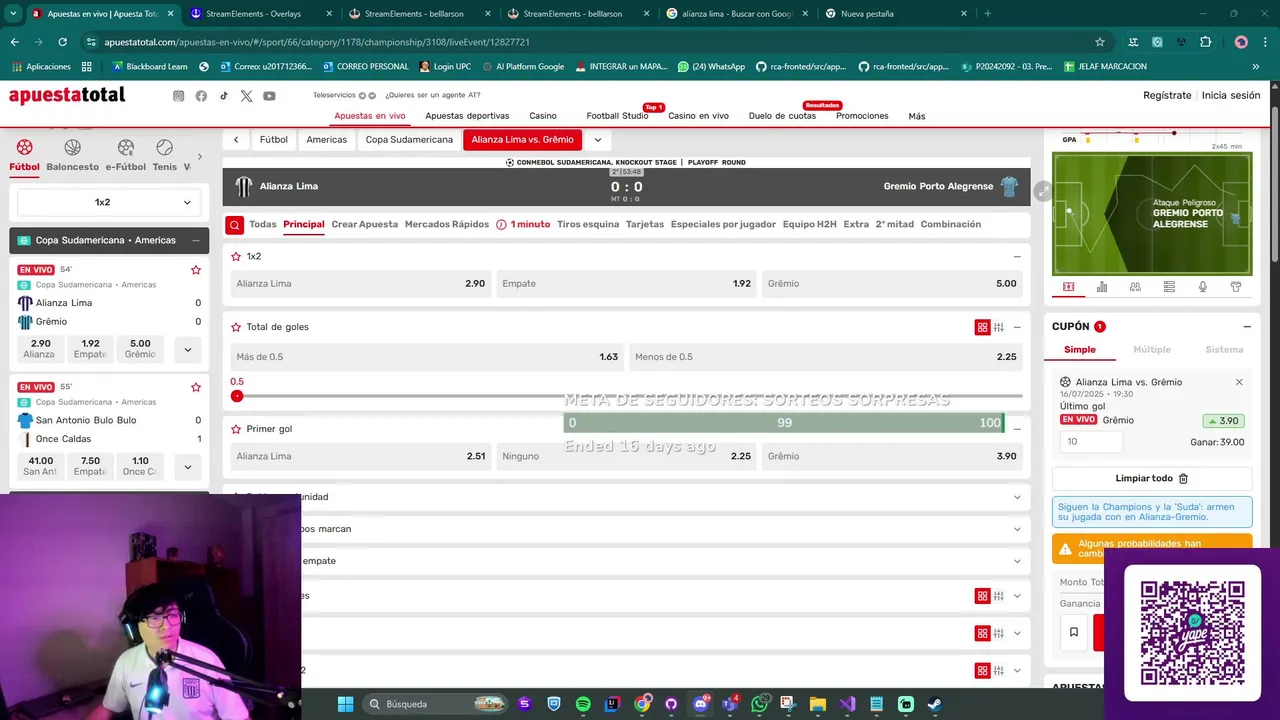Open the Facebook social icon in header

[x=201, y=96]
